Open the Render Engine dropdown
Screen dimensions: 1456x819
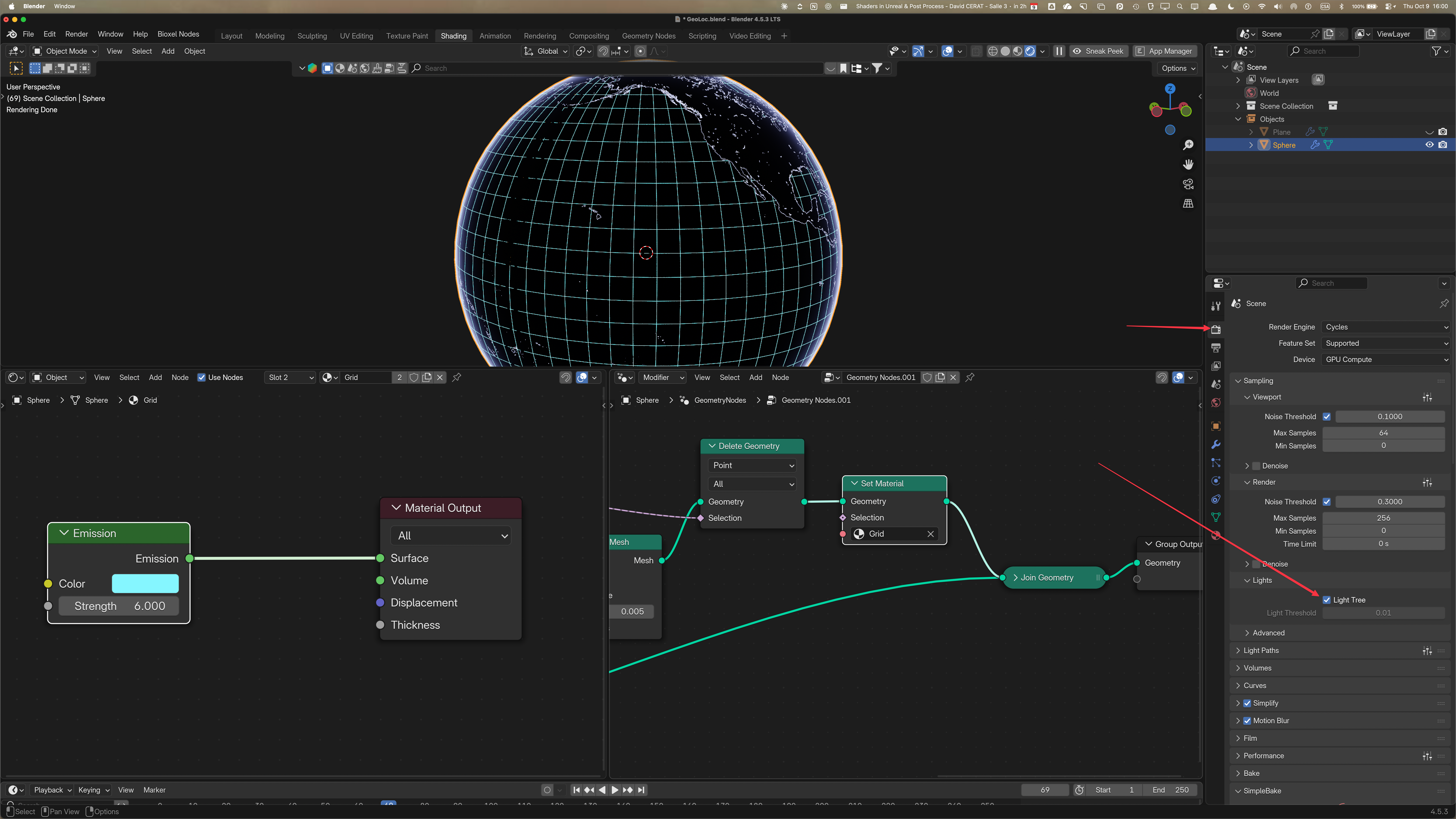pos(1386,327)
